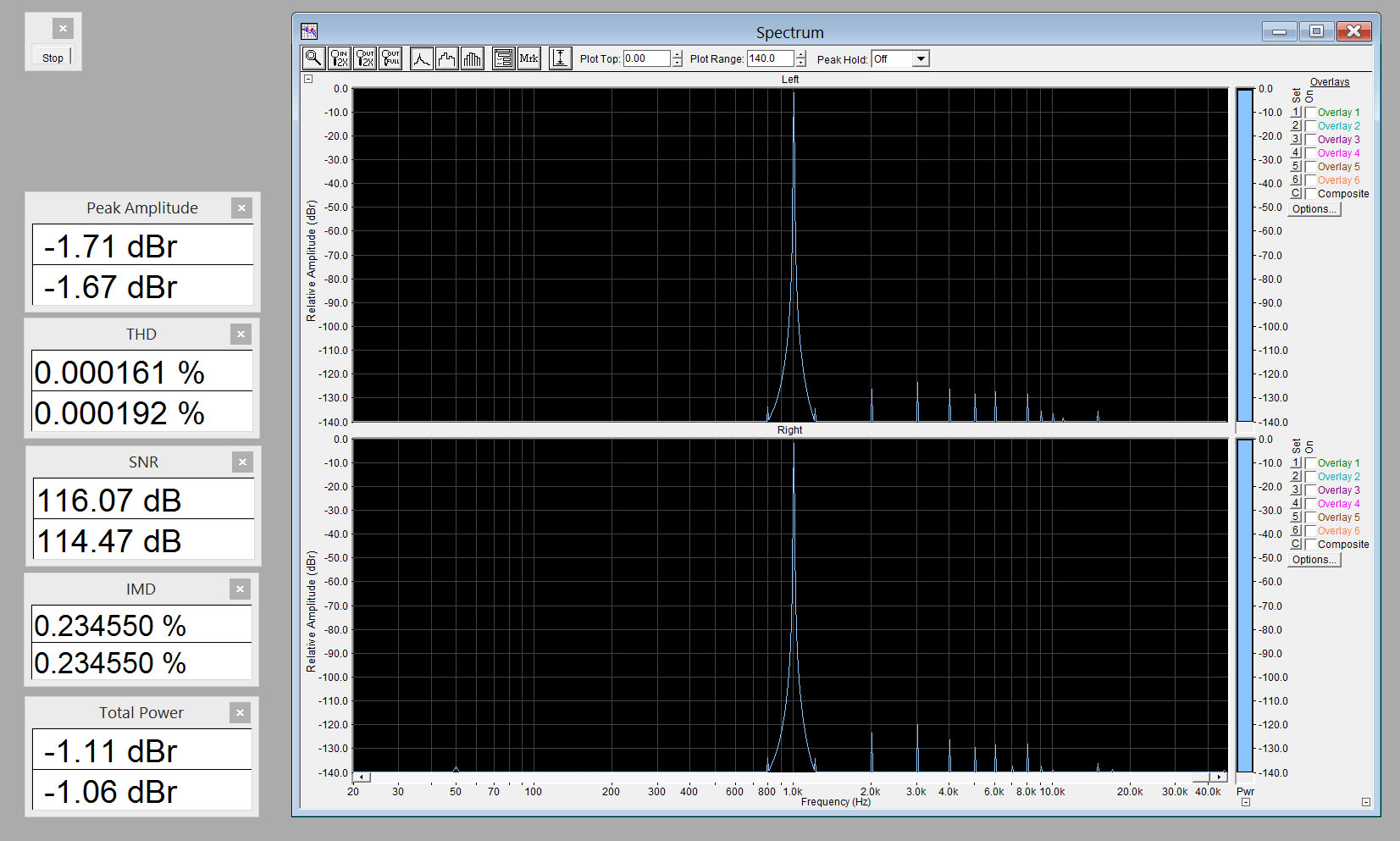Enable Overlay 1 checkbox on Left plot
Image resolution: width=1400 pixels, height=841 pixels.
[1310, 113]
